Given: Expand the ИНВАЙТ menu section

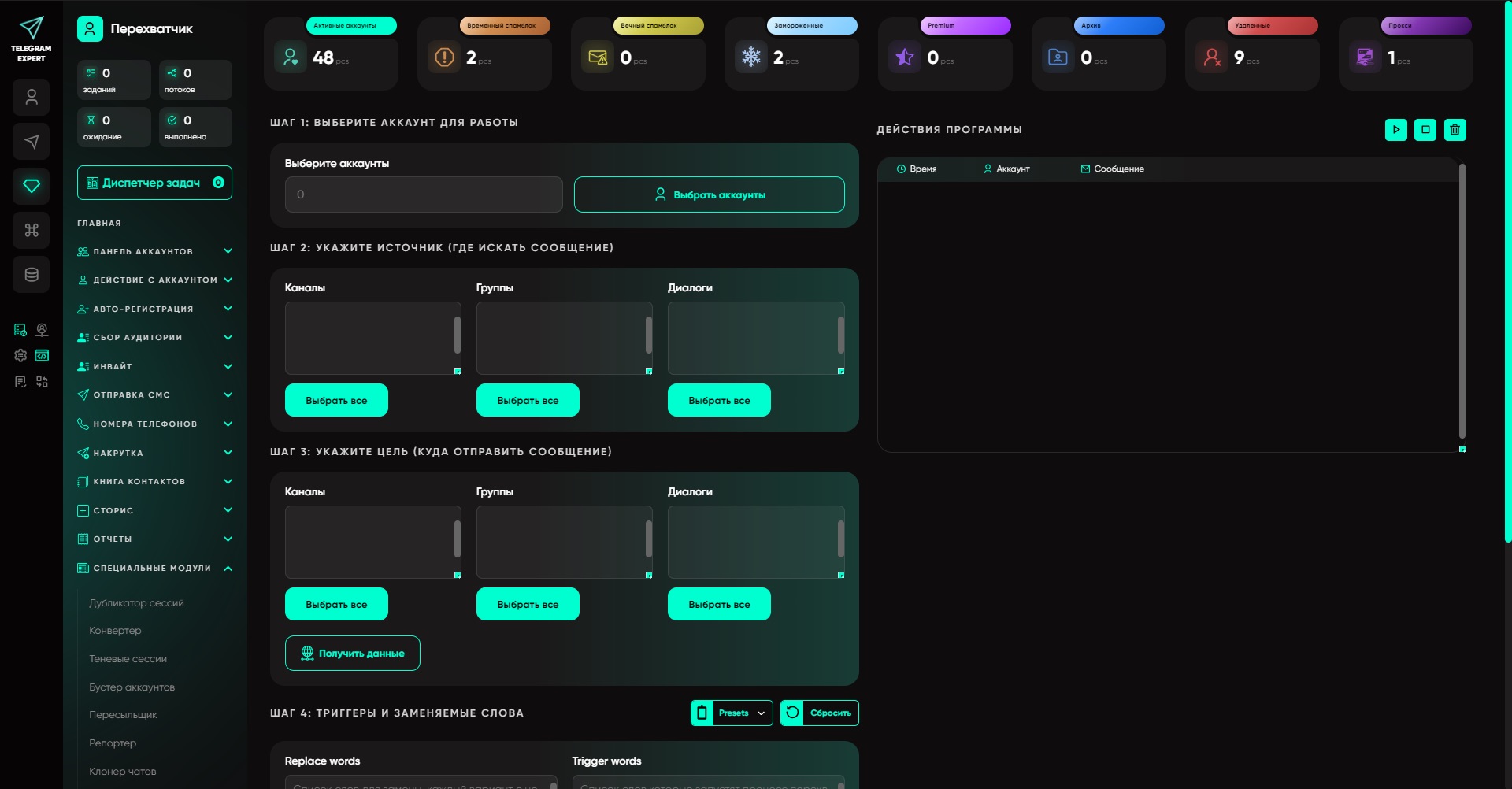Looking at the screenshot, I should tap(155, 367).
